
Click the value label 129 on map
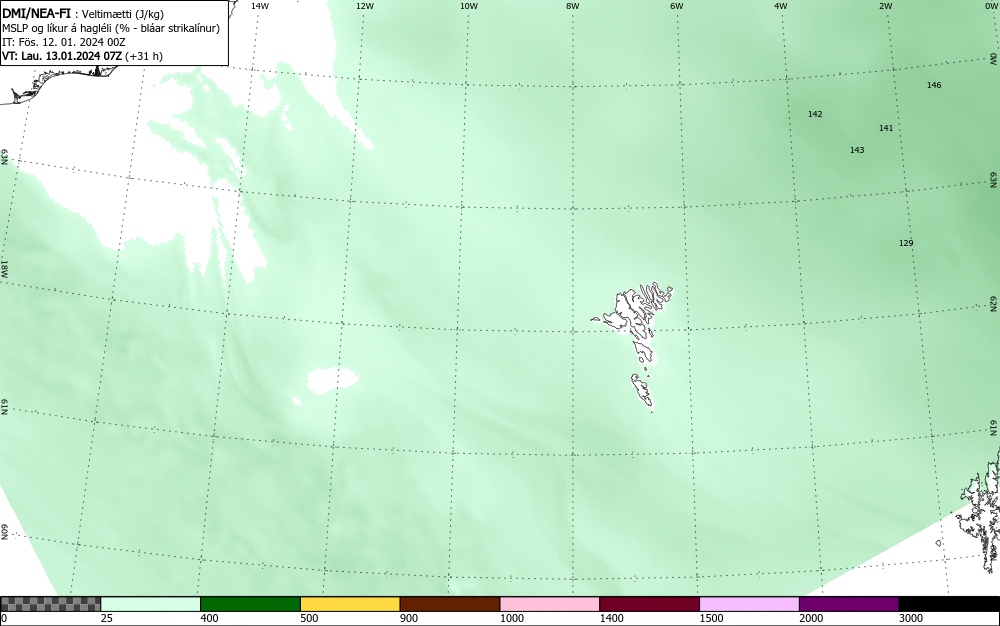coord(906,243)
